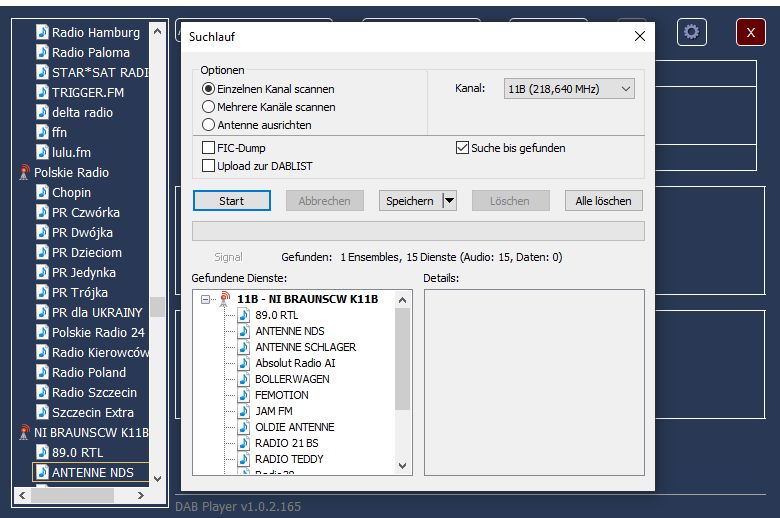This screenshot has height=518, width=780.
Task: Open the settings gear icon
Action: pos(691,32)
